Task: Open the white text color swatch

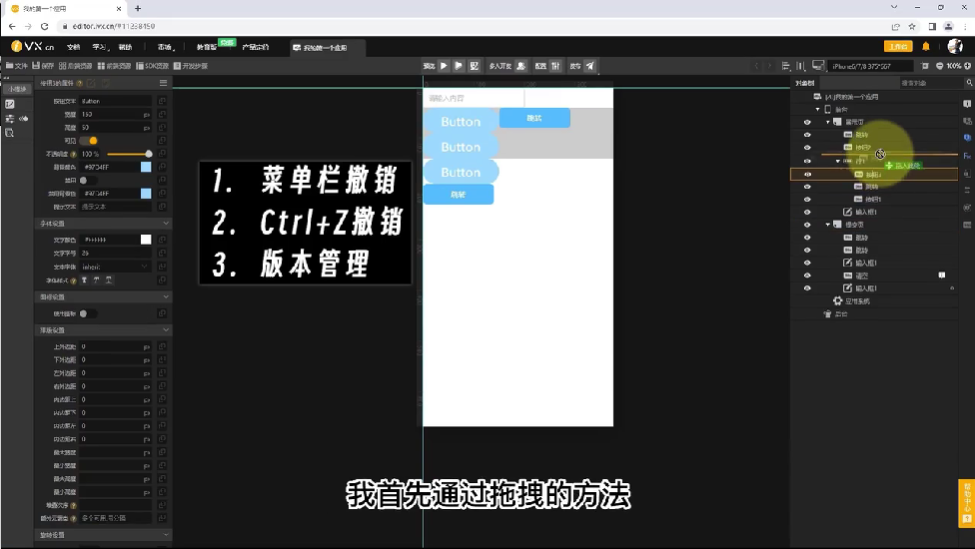Action: click(x=146, y=239)
